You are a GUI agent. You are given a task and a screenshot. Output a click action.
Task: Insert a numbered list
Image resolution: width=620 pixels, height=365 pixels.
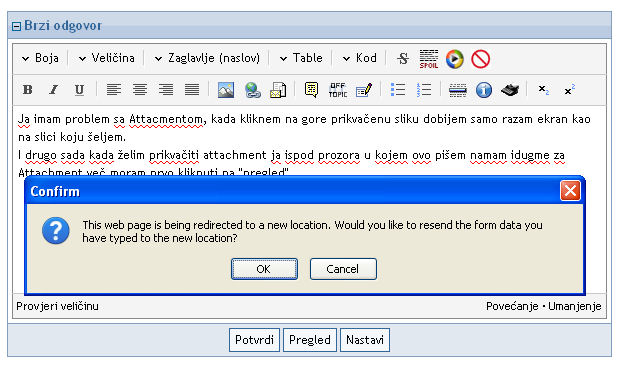coord(424,90)
